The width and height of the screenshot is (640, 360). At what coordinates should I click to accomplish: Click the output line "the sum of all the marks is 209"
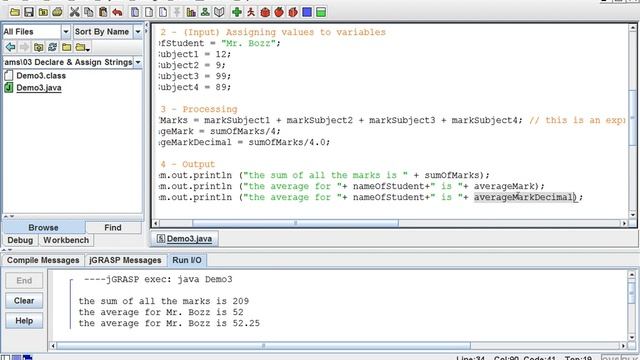164,301
